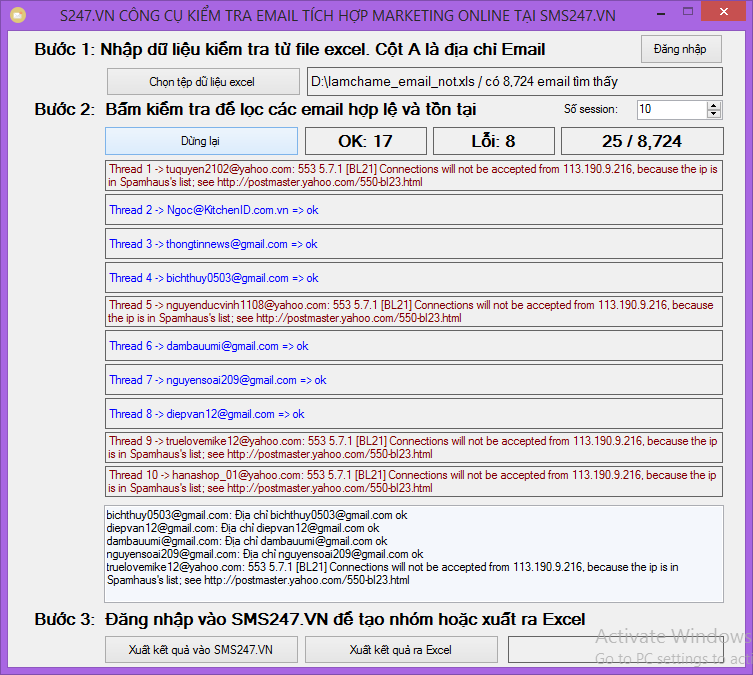Image resolution: width=753 pixels, height=675 pixels.
Task: Select Thread 8 diepvan12@gmail.com row
Action: [x=413, y=414]
